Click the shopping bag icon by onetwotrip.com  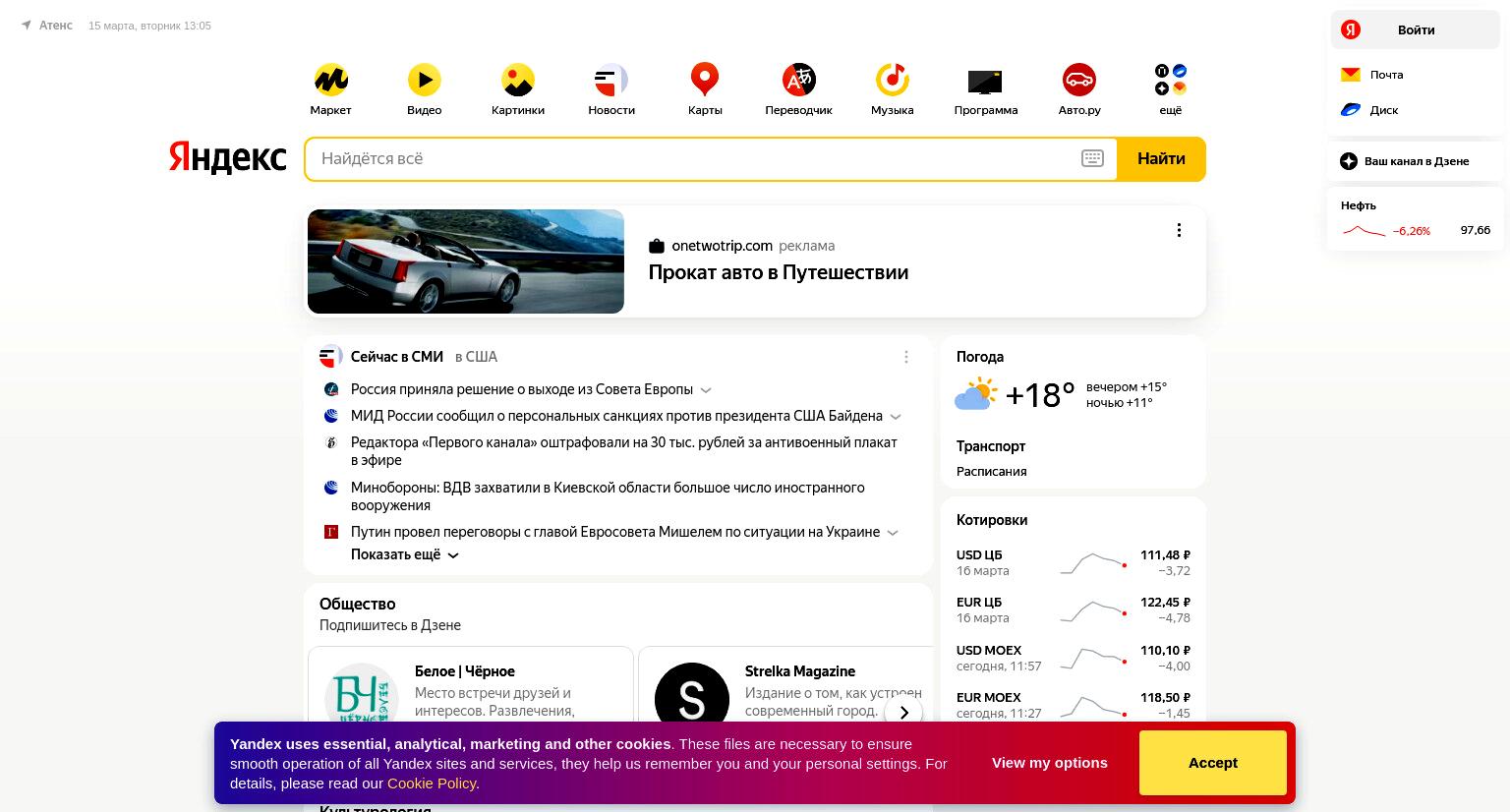coord(657,246)
